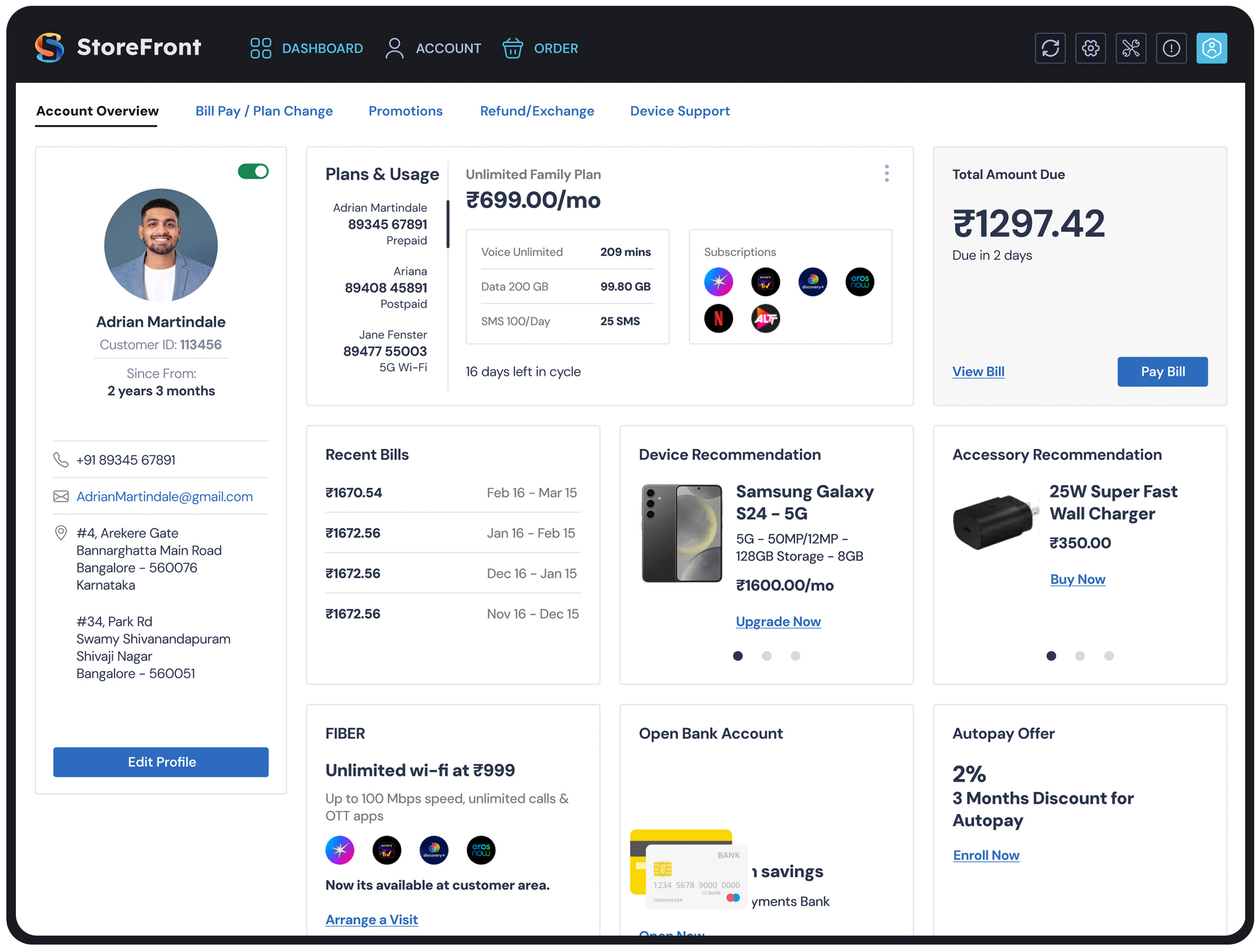Click the Pay Bill button
The image size is (1260, 952).
click(1162, 372)
